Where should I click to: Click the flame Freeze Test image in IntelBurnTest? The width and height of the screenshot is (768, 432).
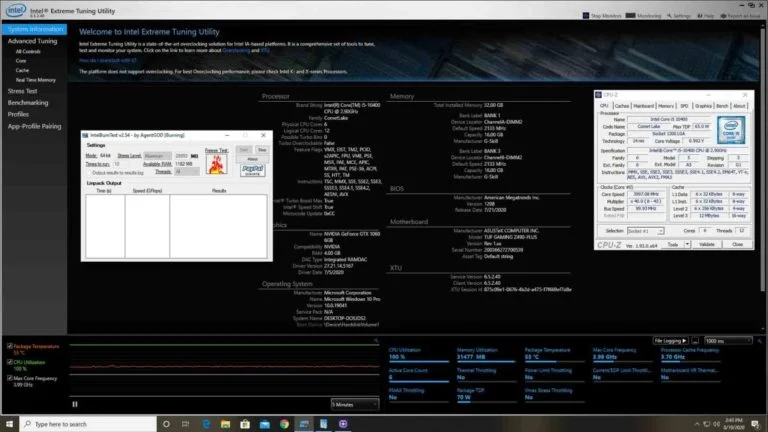pyautogui.click(x=216, y=164)
